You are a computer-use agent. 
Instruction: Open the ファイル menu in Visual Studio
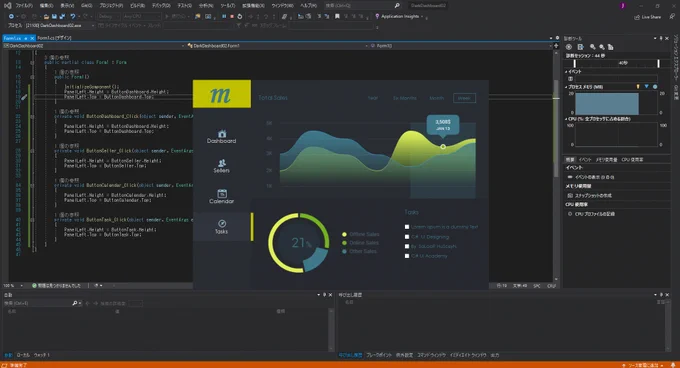(24, 6)
